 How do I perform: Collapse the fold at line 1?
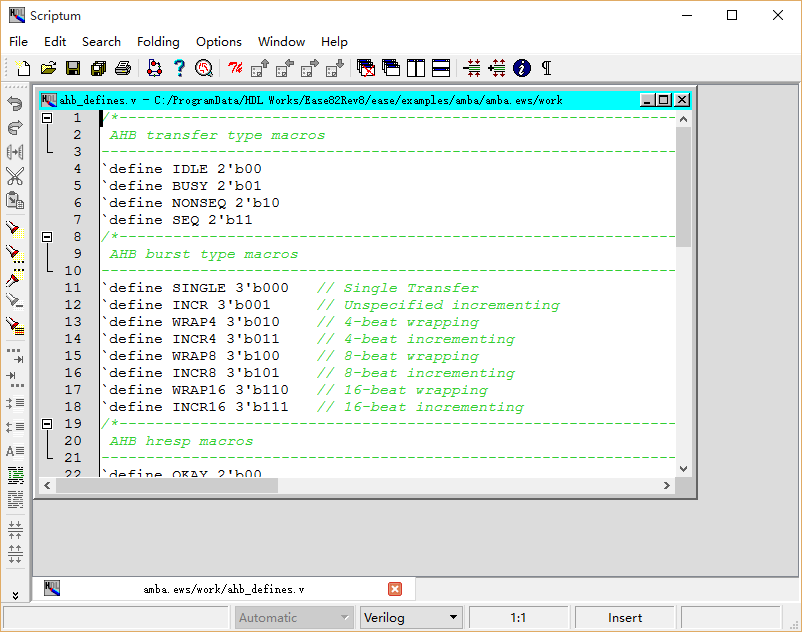[47, 118]
